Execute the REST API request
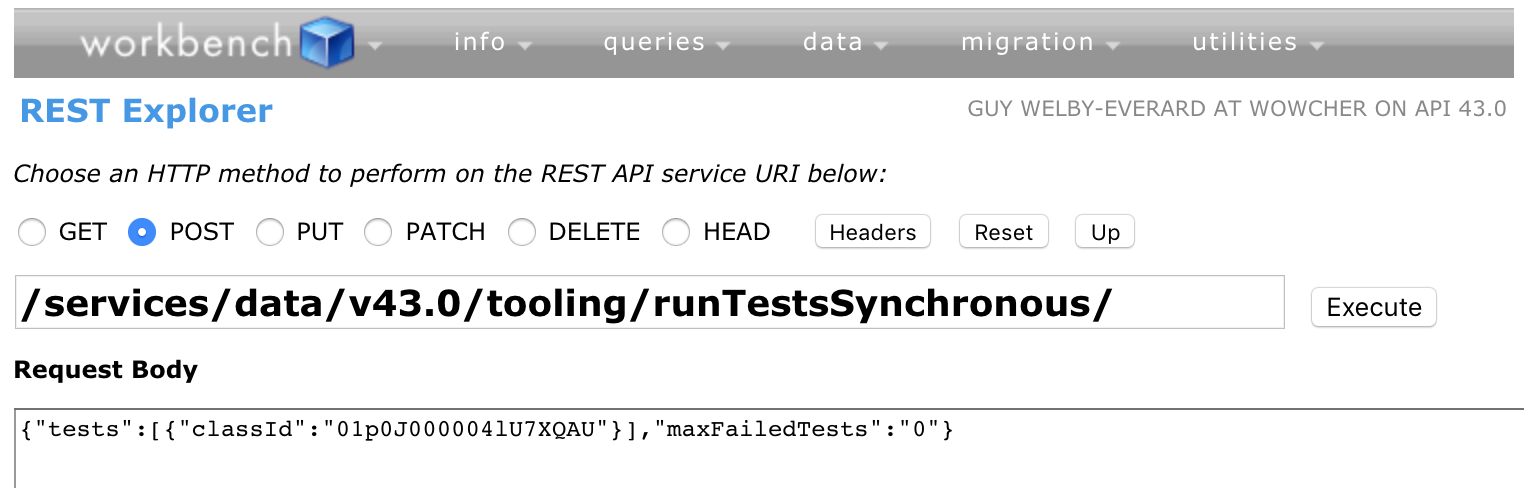The width and height of the screenshot is (1524, 488). point(1373,307)
